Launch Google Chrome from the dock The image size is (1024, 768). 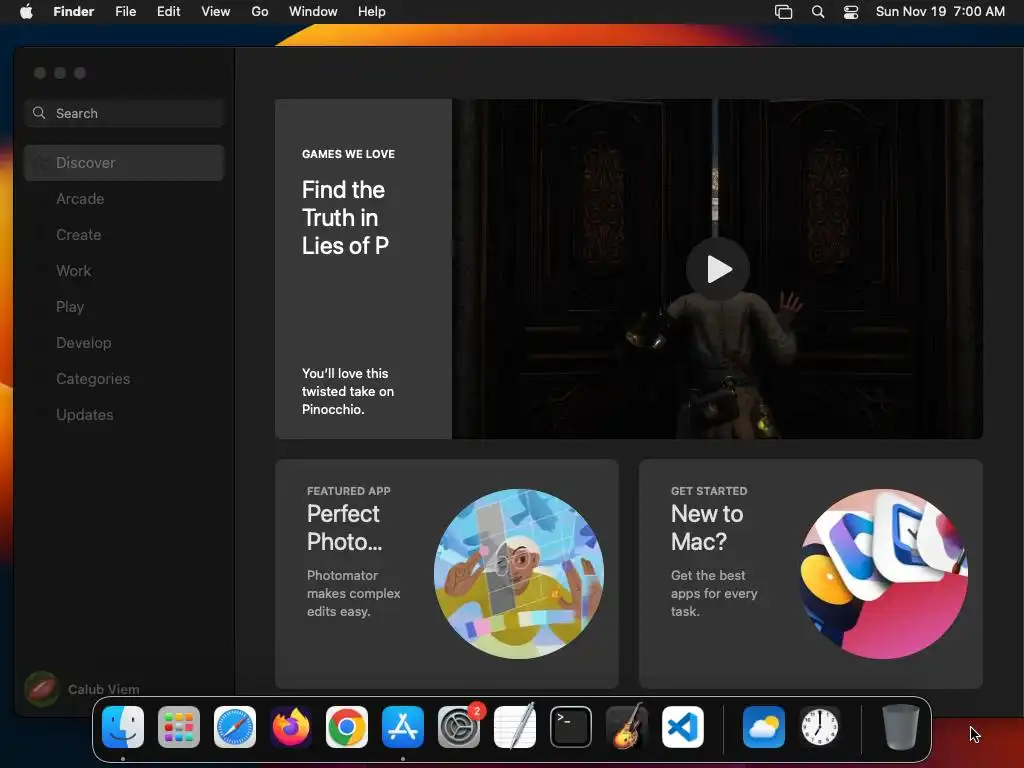pos(347,727)
